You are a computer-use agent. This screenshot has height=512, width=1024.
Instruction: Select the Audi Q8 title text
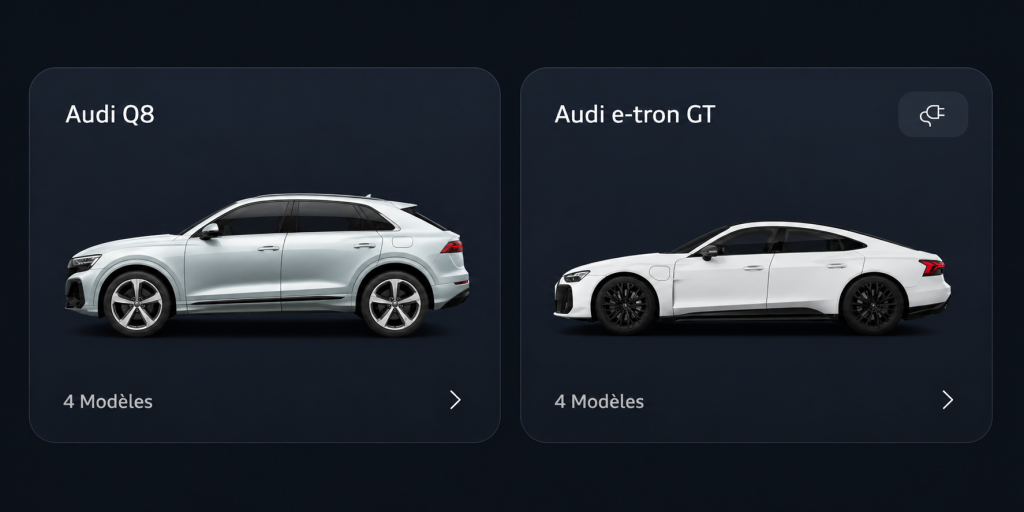[x=110, y=114]
